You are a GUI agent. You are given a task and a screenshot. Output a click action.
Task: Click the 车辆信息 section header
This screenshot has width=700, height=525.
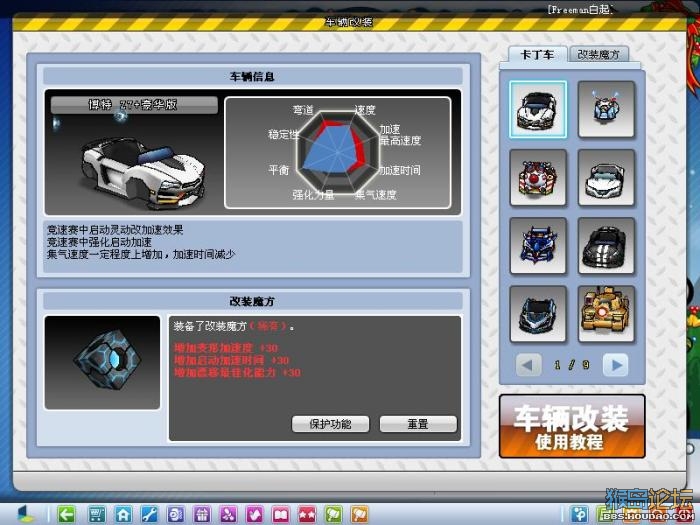252,76
